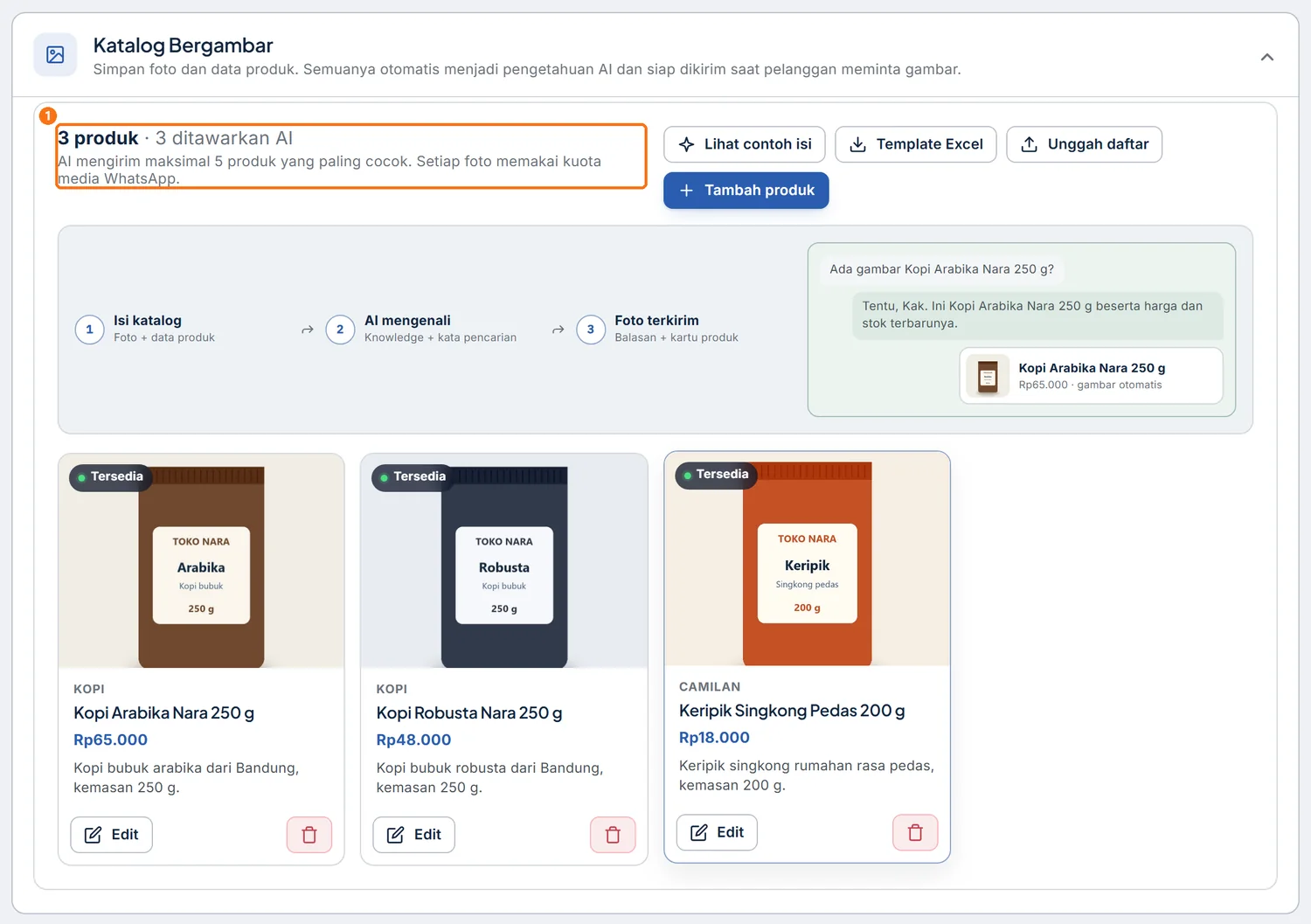The height and width of the screenshot is (924, 1311).
Task: Click description 'Keripik singkong rumahan rasa pedas'
Action: point(807,766)
